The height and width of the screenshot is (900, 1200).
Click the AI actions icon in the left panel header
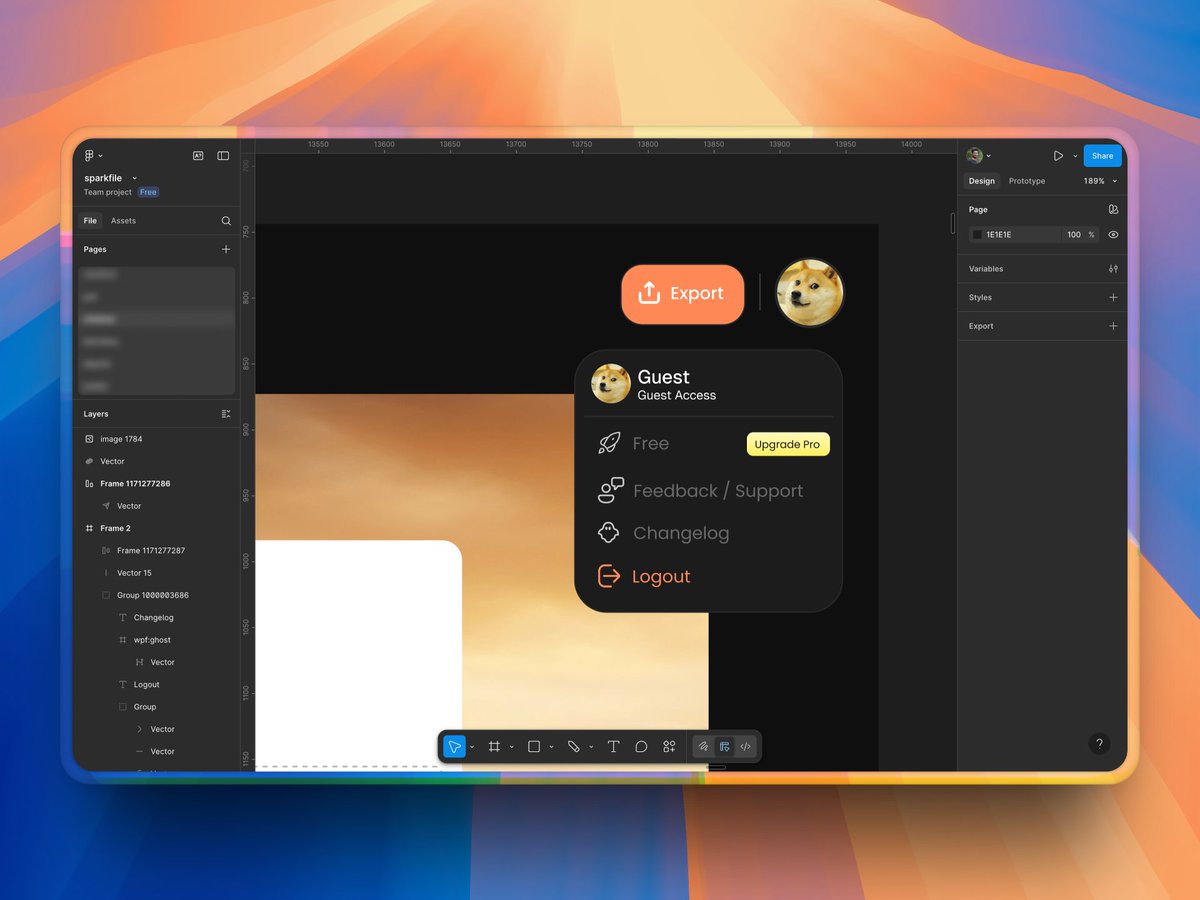tap(198, 156)
